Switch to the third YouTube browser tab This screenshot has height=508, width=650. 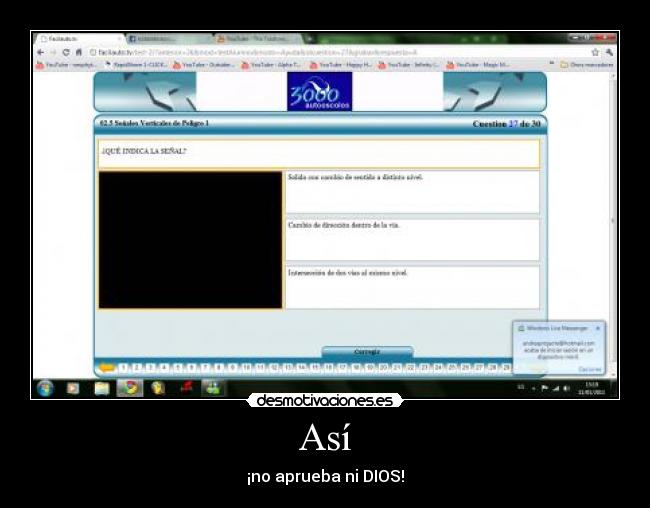[x=255, y=39]
